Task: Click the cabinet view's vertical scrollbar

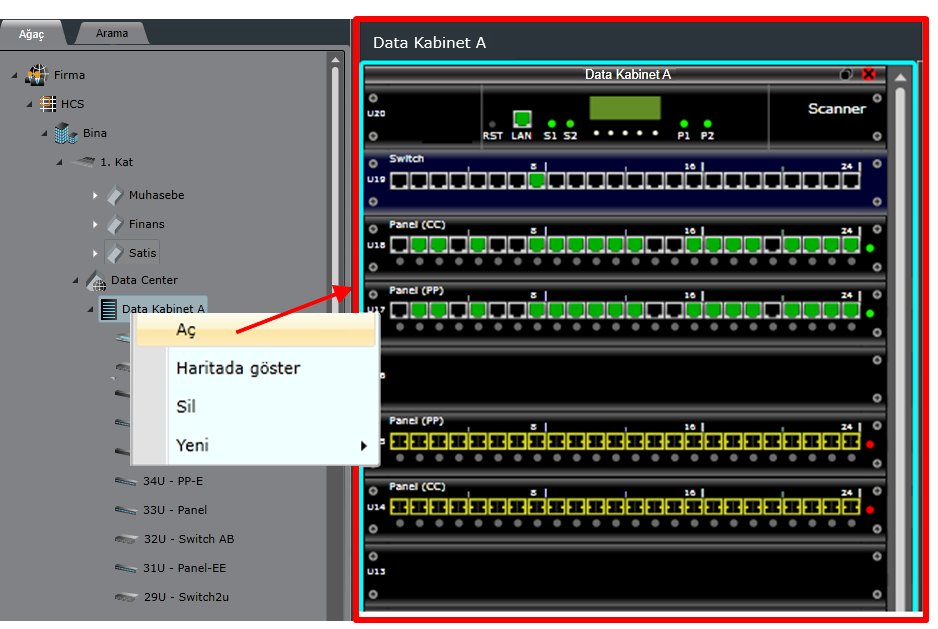Action: coord(900,350)
